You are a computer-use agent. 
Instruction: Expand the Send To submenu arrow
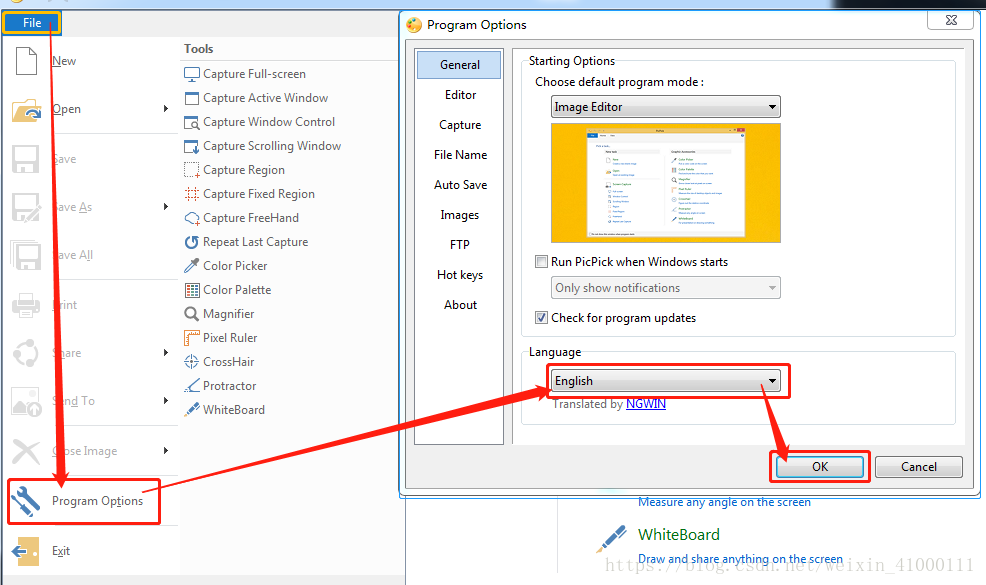166,401
